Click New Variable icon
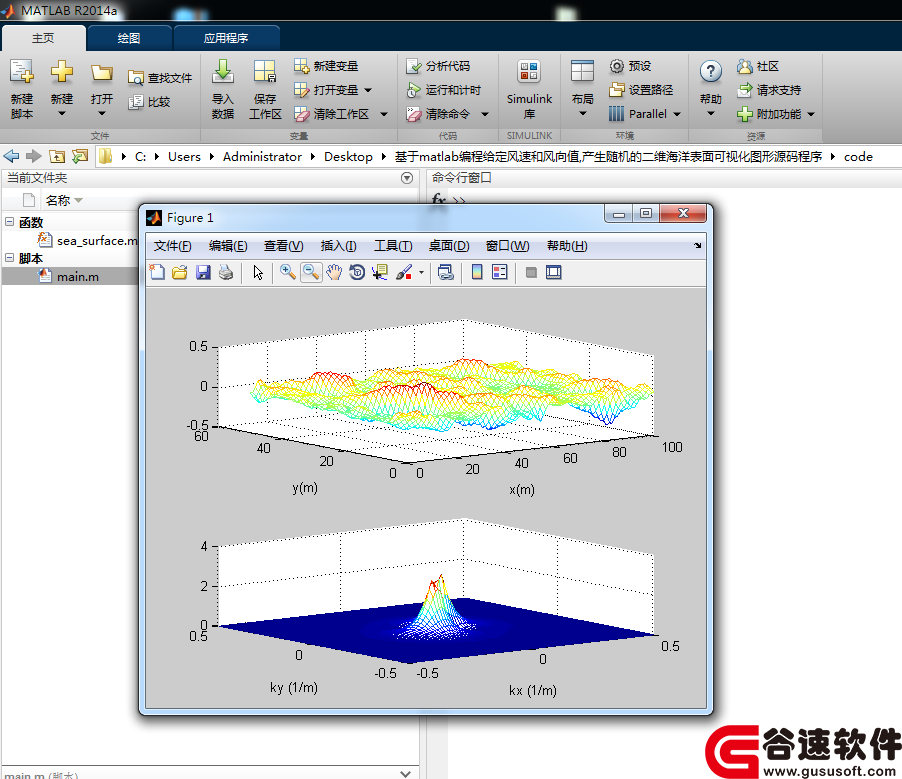This screenshot has width=902, height=779. point(301,66)
